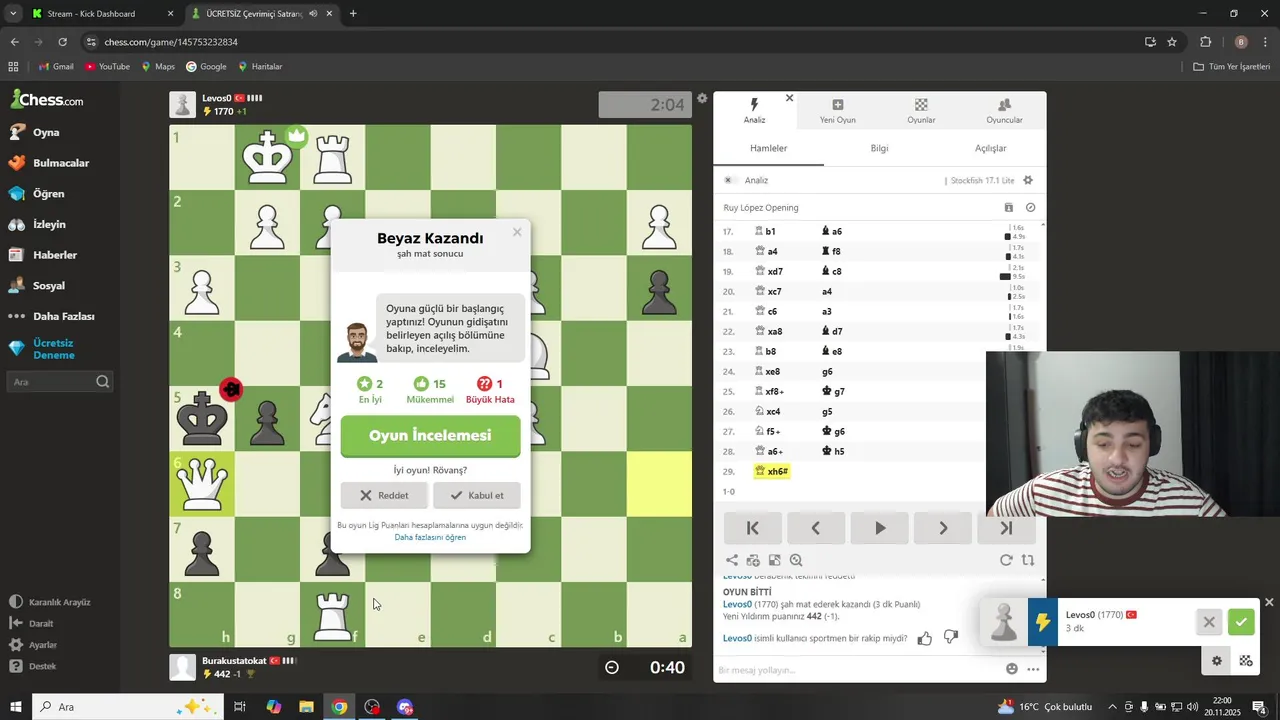Image resolution: width=1280 pixels, height=720 pixels.
Task: Open challenge popup settings gear
Action: [x=1217, y=660]
